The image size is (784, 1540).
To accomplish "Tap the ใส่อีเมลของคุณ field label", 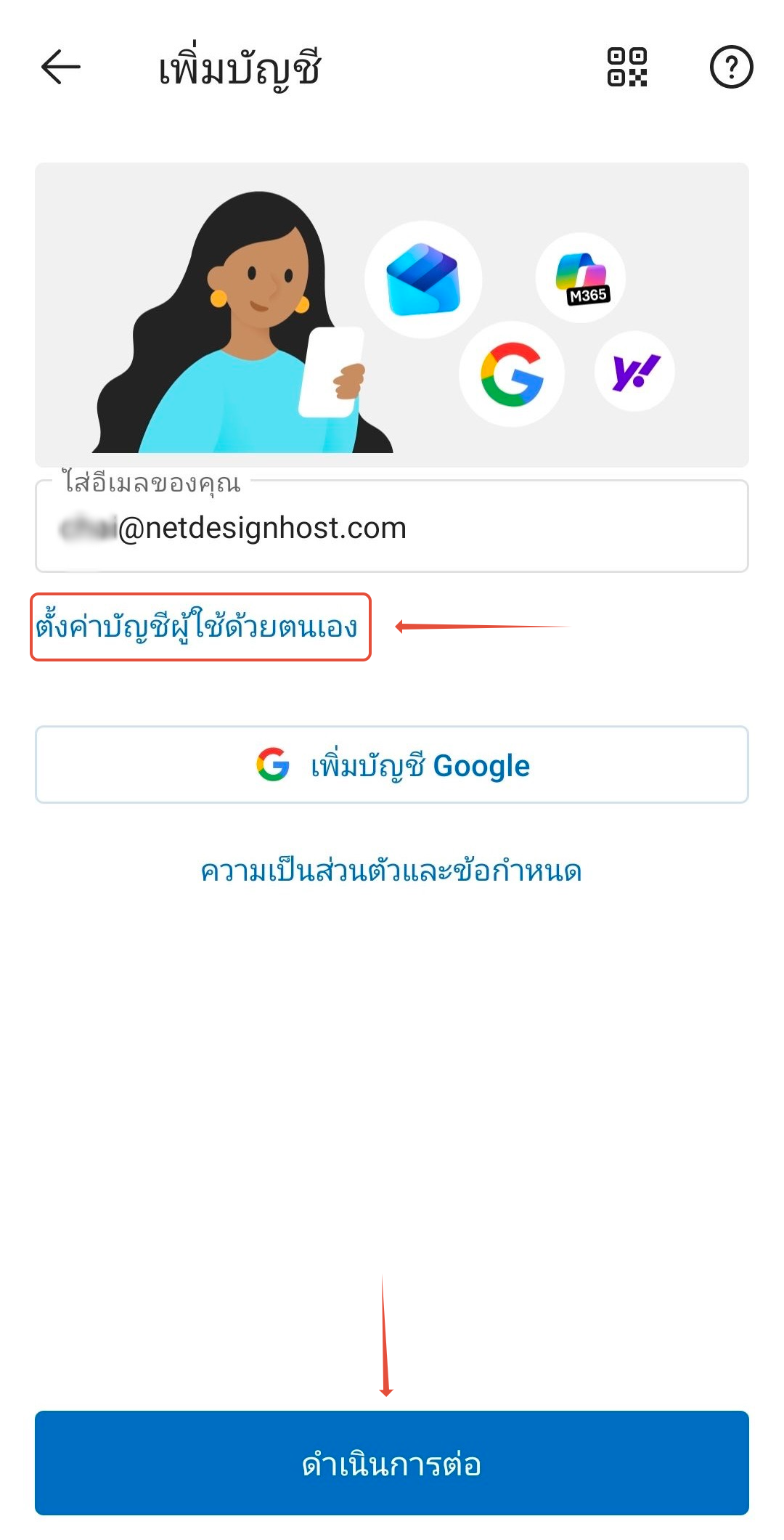I will [151, 483].
